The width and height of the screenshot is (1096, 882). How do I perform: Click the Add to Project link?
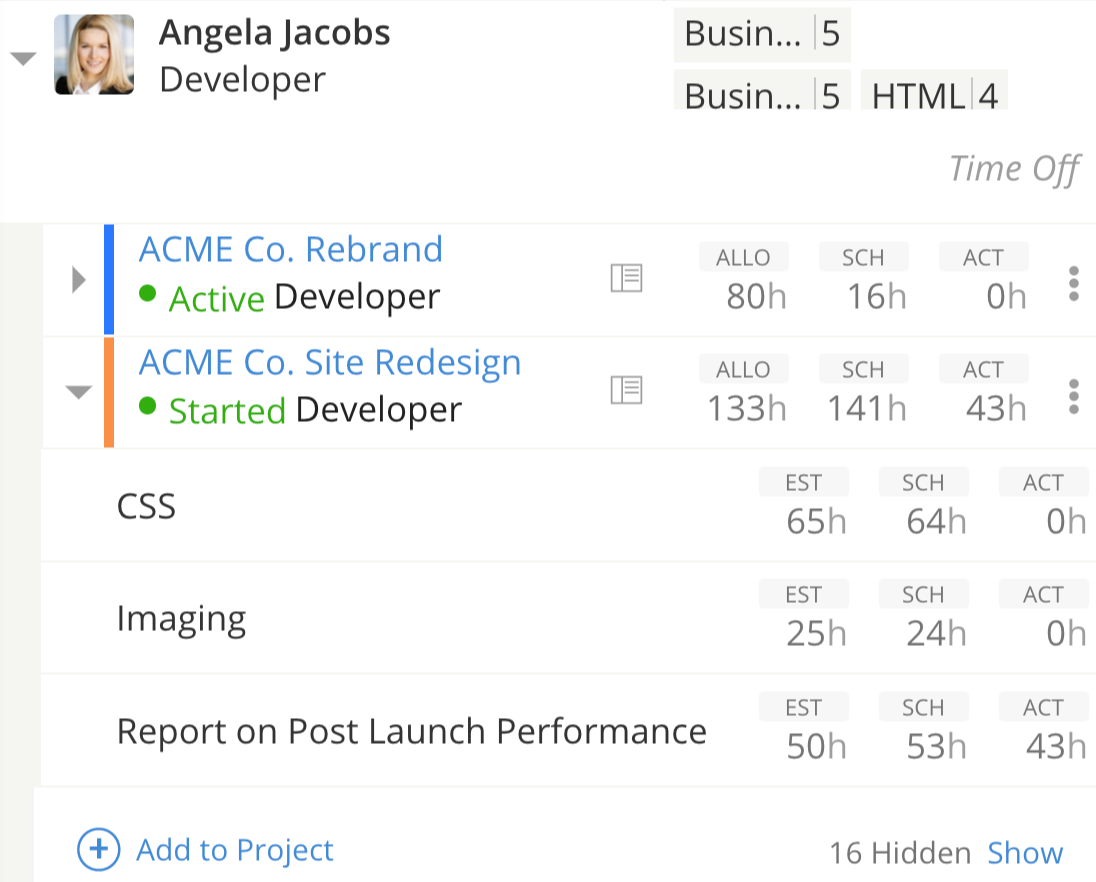click(x=234, y=850)
